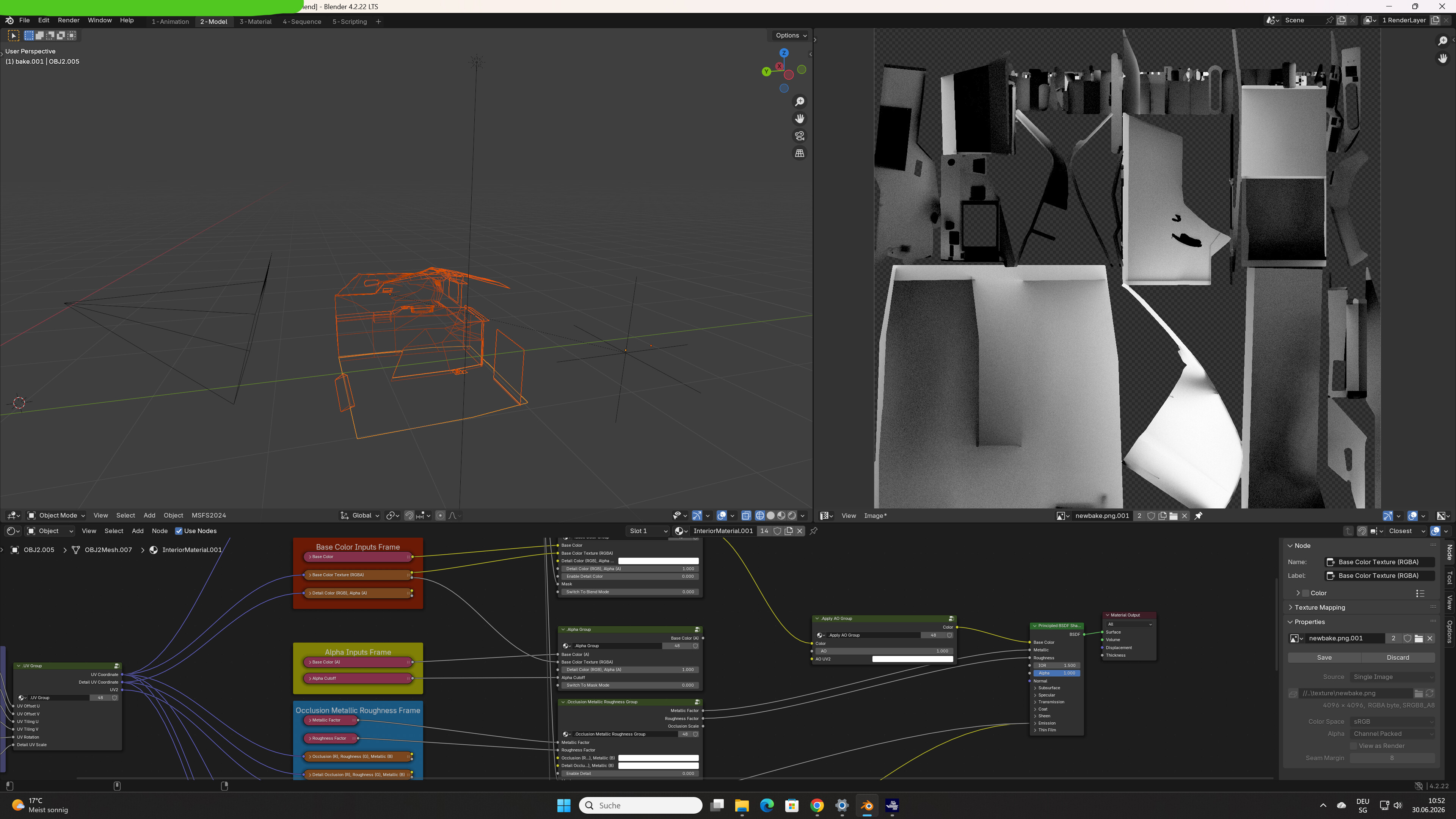The height and width of the screenshot is (819, 1456).
Task: Open Chrome from the Windows taskbar
Action: coord(817,805)
